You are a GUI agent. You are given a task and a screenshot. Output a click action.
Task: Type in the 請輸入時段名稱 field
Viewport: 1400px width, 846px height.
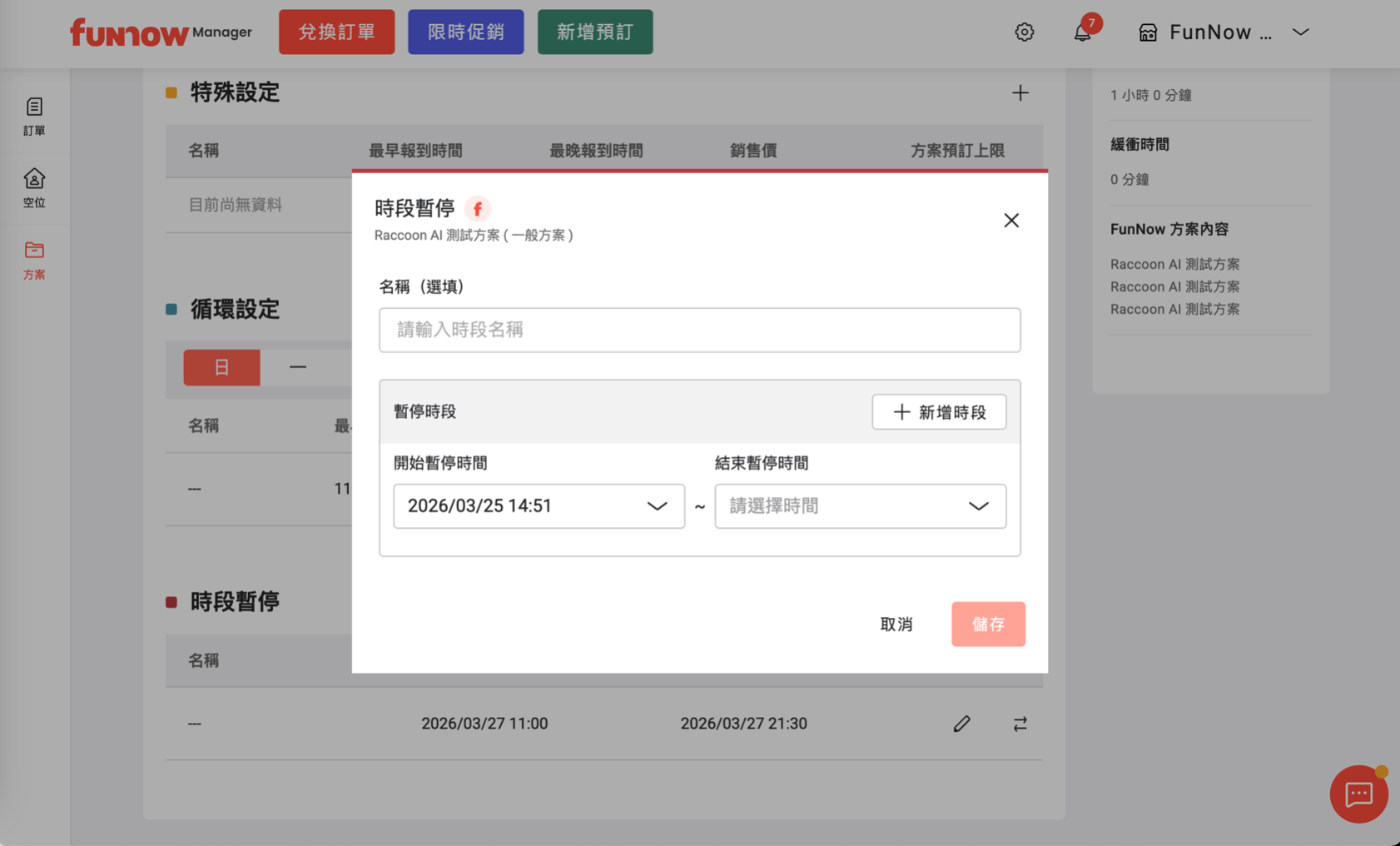699,330
